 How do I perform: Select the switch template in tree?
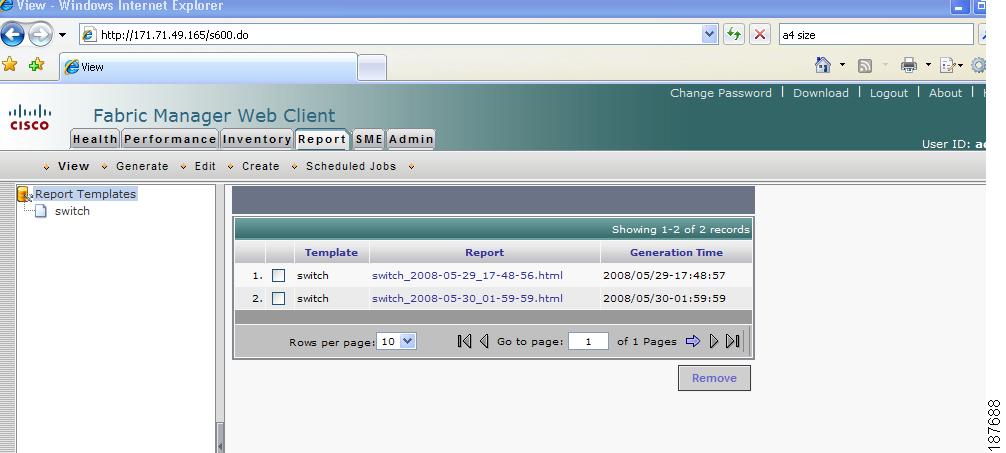click(72, 211)
